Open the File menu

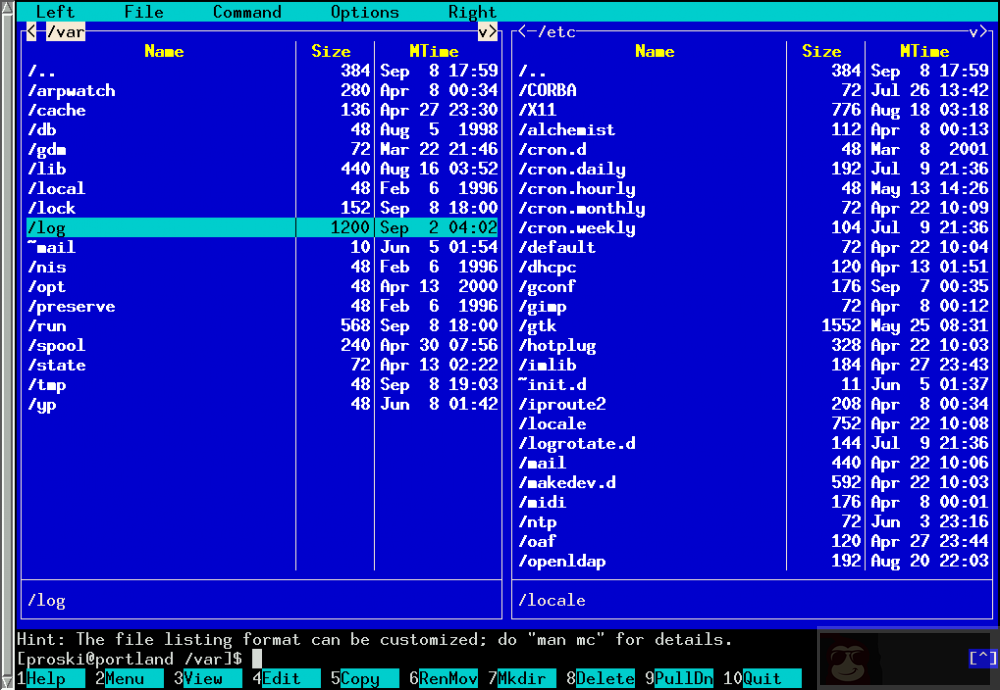[143, 11]
